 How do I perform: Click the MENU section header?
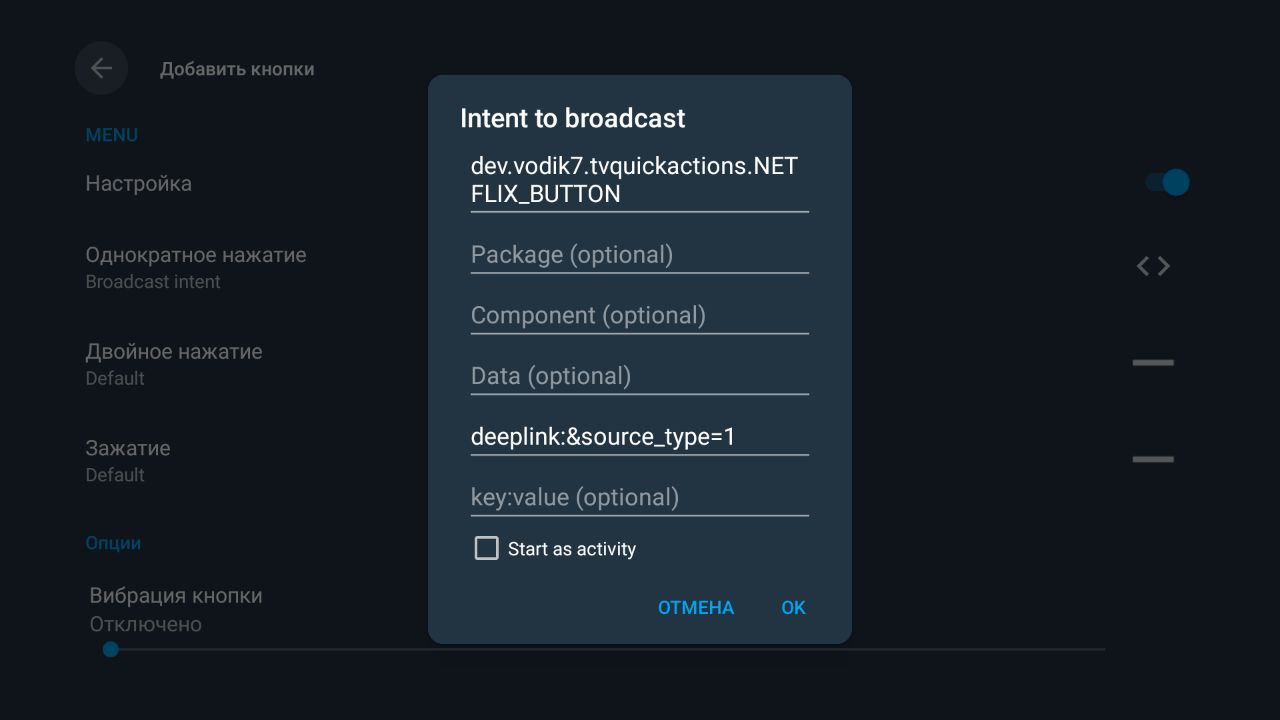pyautogui.click(x=112, y=135)
